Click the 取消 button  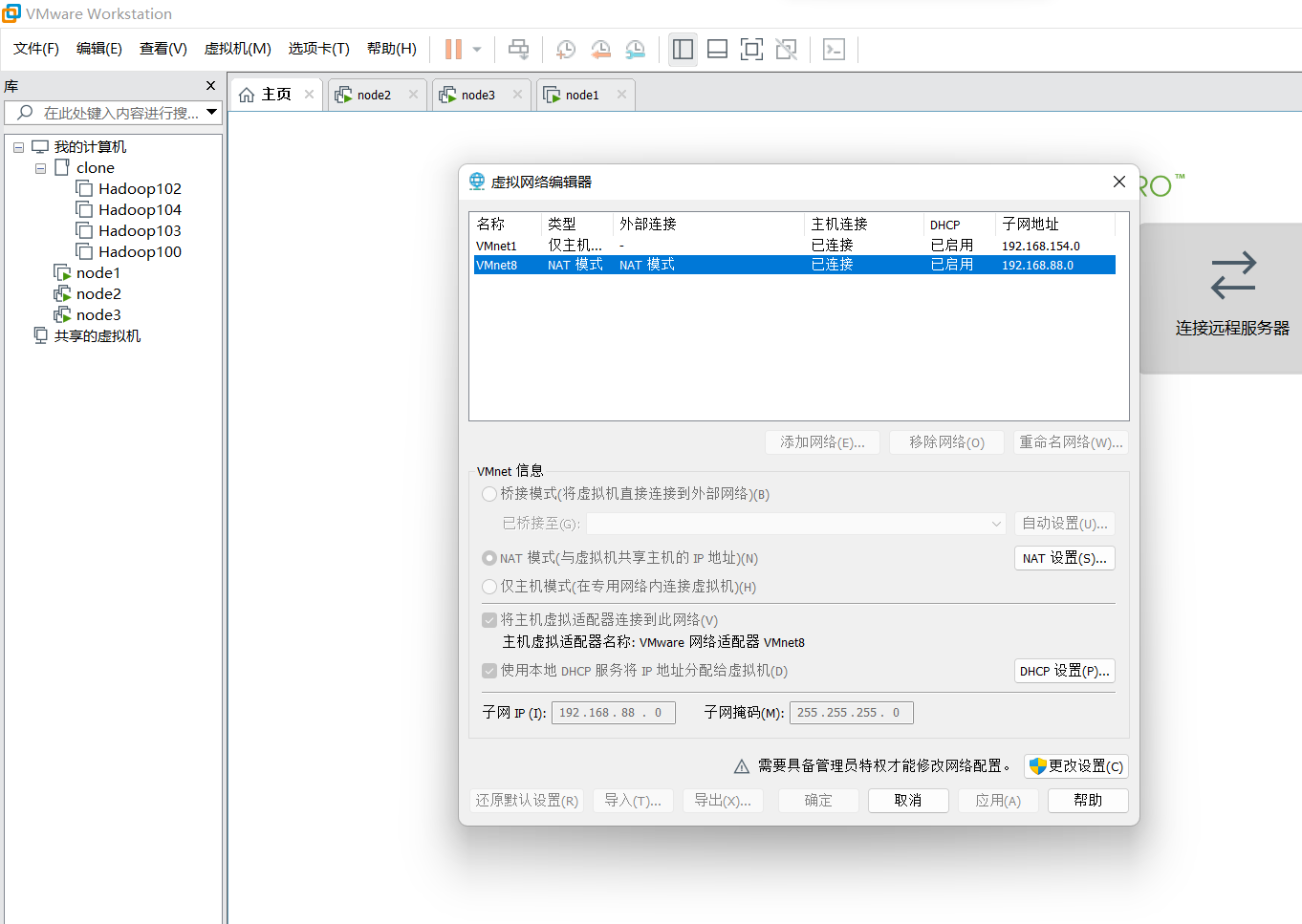(908, 801)
